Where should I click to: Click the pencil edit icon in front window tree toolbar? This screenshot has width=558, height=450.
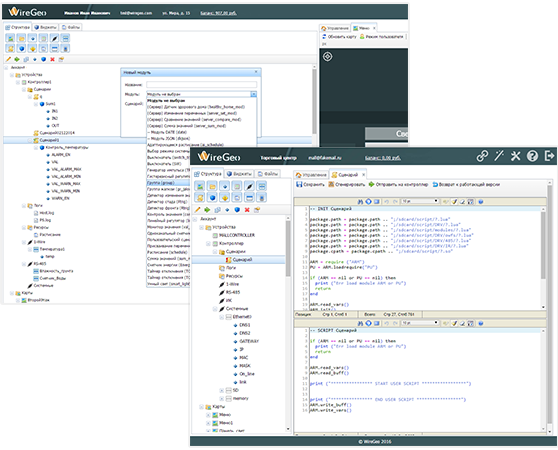pyautogui.click(x=198, y=210)
